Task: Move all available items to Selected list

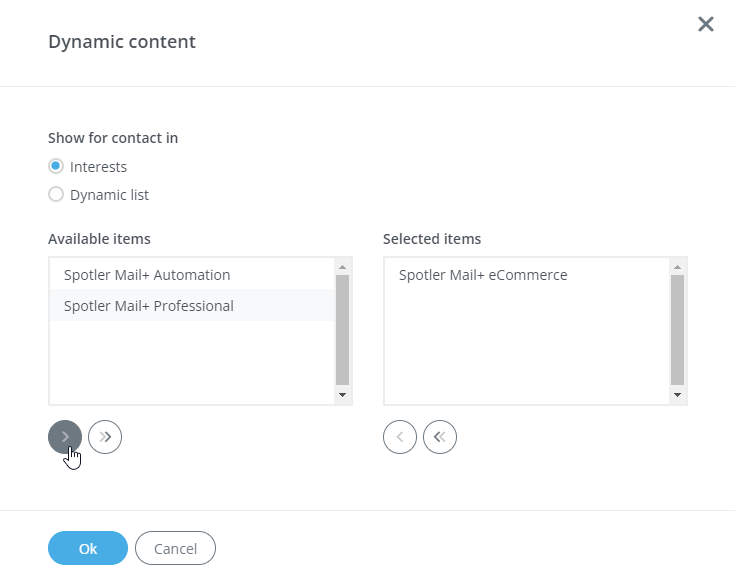Action: pos(105,437)
